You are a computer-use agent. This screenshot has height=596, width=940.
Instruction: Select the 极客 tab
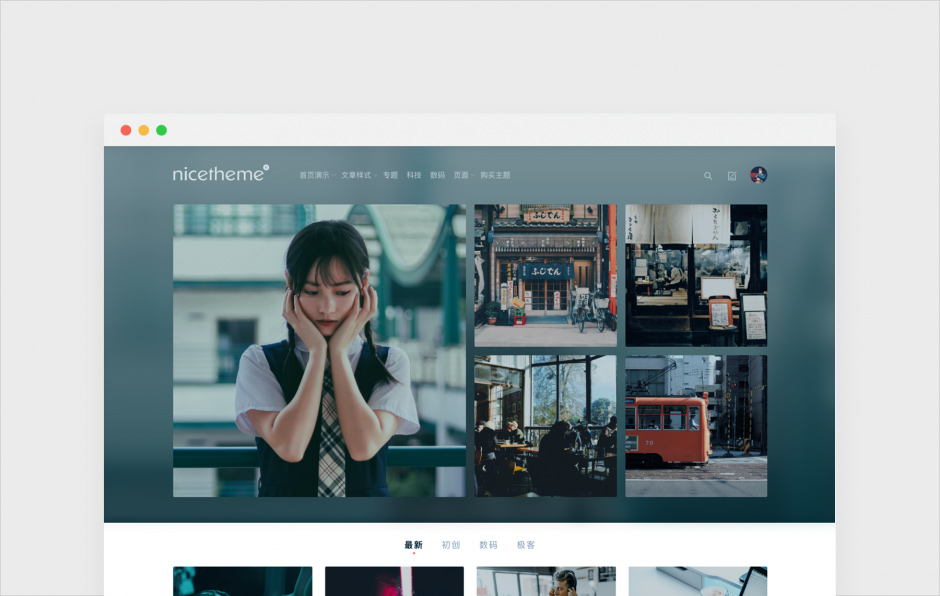click(x=526, y=545)
